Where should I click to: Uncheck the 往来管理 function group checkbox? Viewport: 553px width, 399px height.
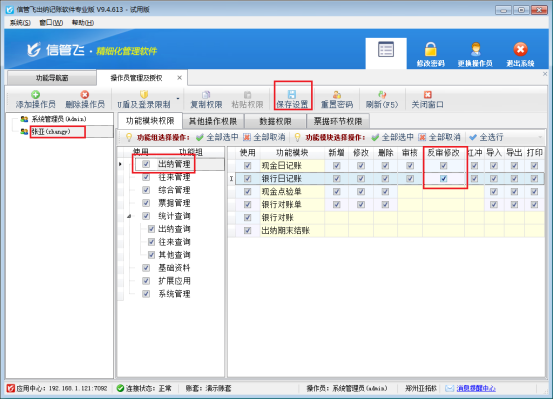click(x=146, y=177)
